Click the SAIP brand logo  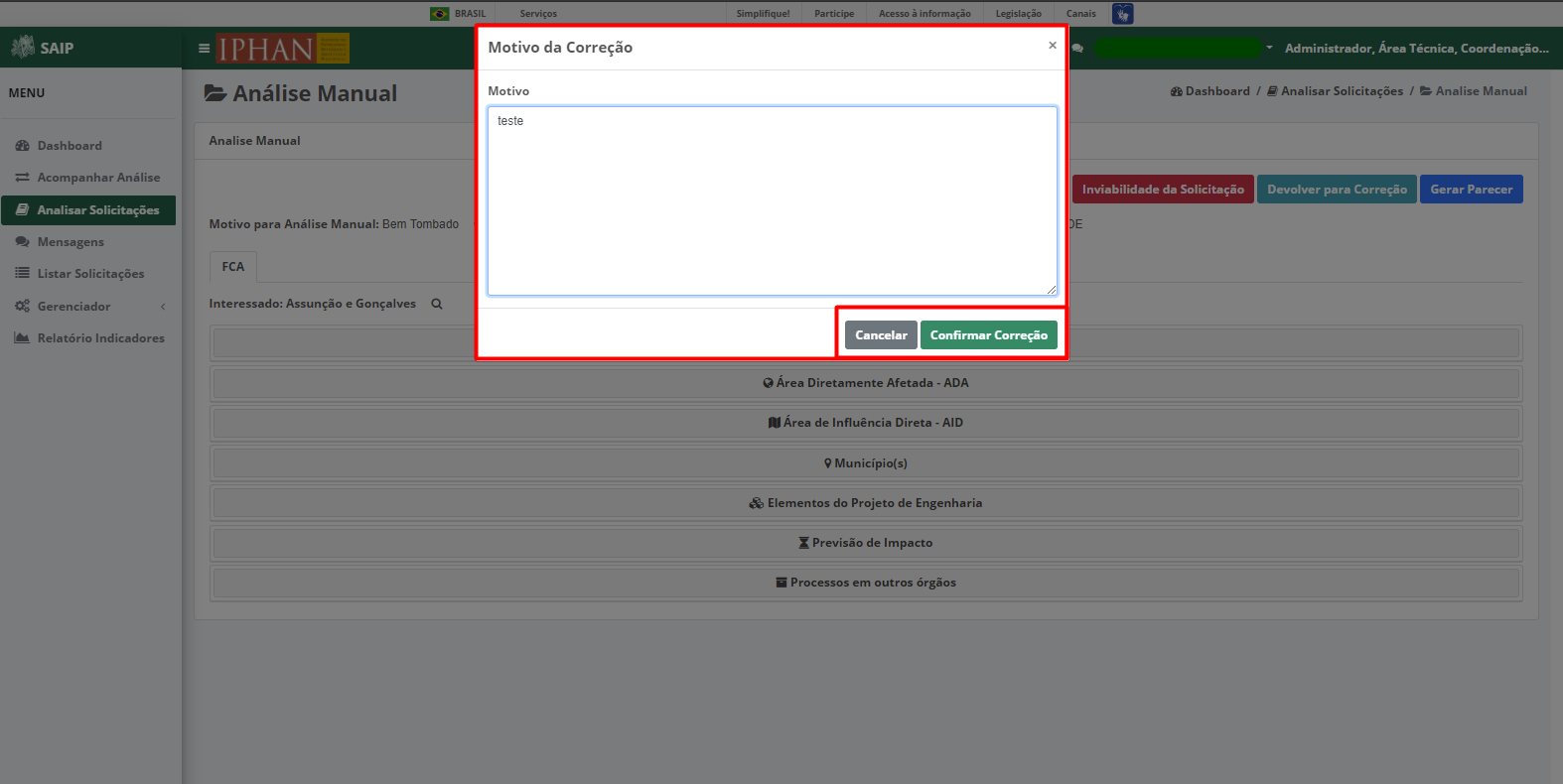43,48
